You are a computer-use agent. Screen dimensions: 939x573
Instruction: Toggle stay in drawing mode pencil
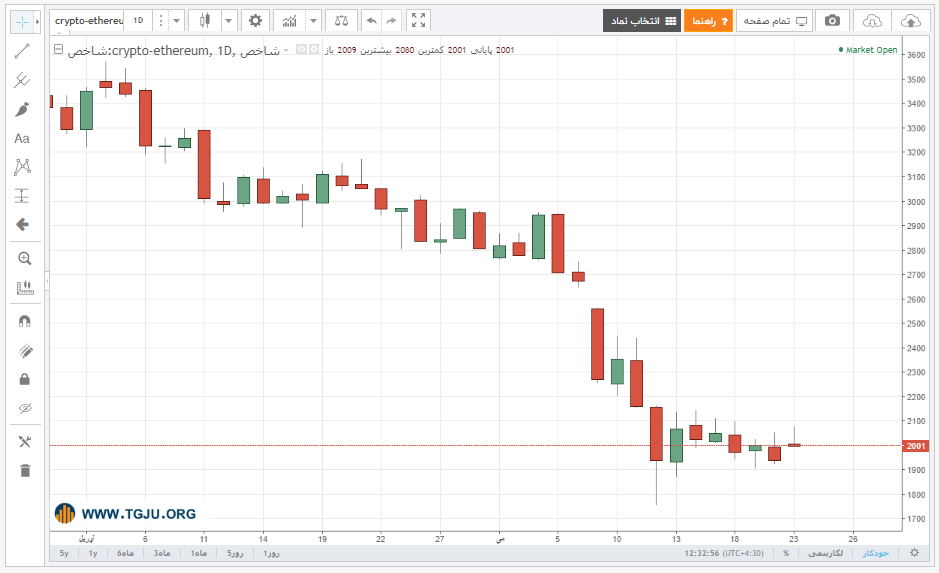(25, 350)
